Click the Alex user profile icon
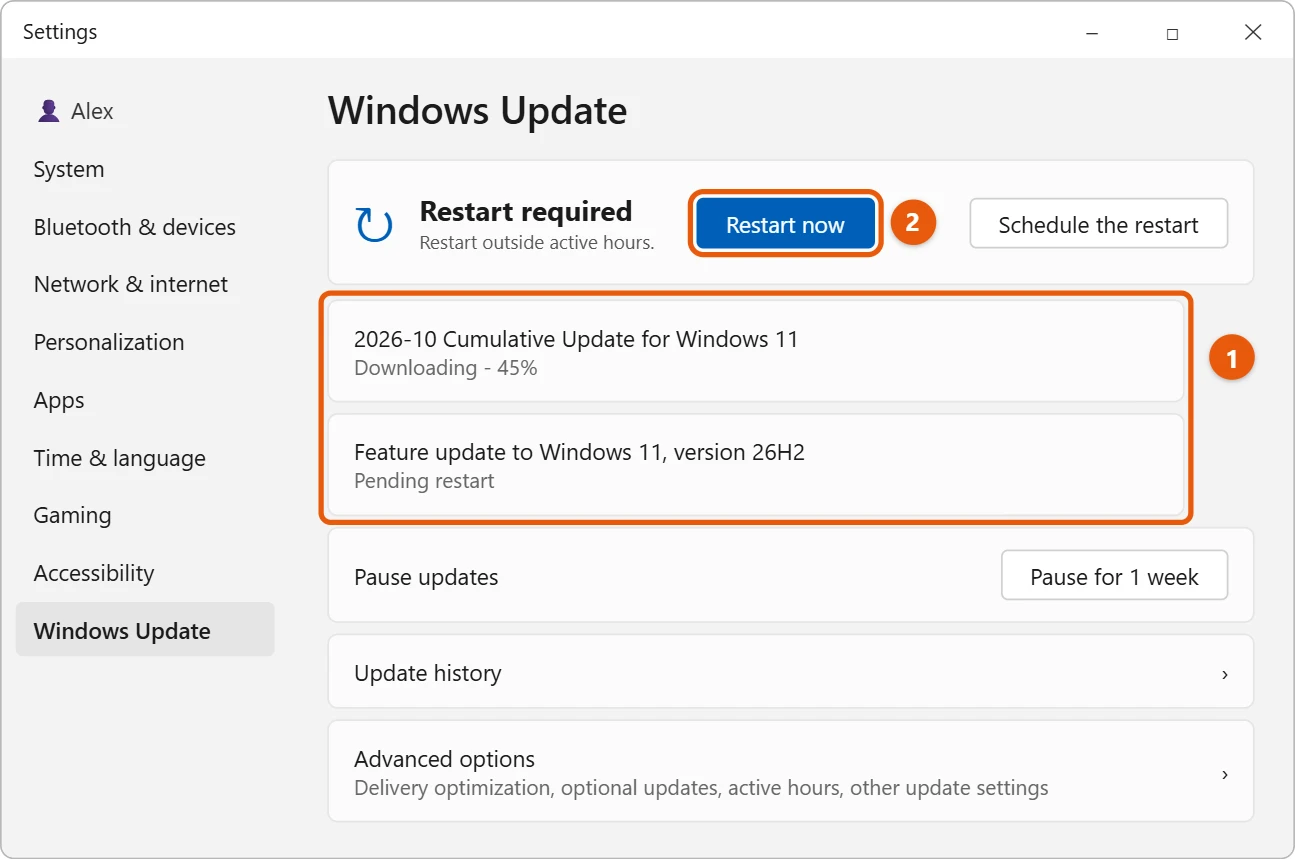Viewport: 1295px width, 859px height. 48,111
